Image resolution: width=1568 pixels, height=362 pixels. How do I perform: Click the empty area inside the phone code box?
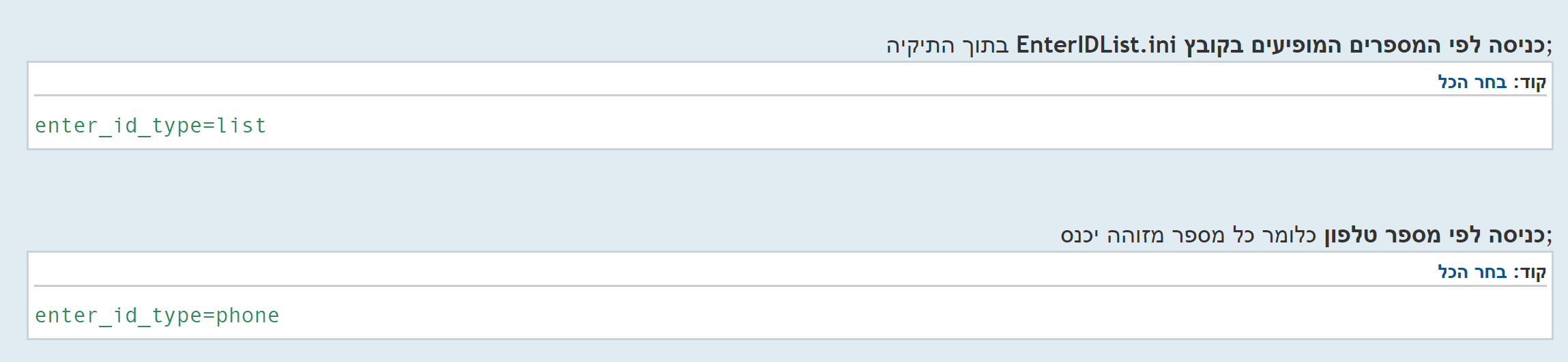tap(887, 316)
